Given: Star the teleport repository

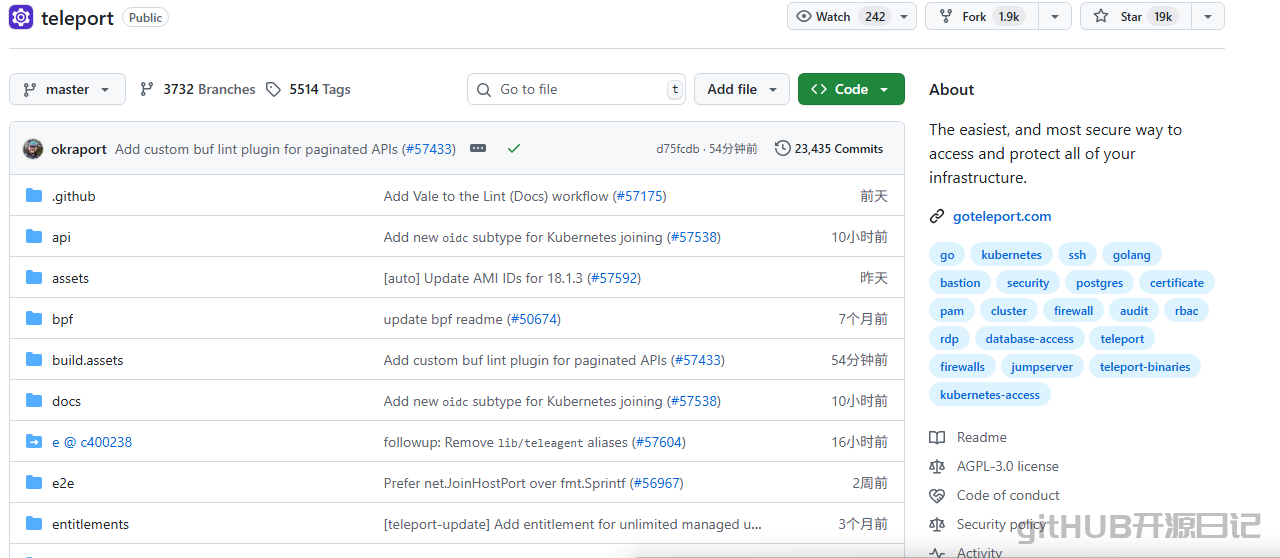Looking at the screenshot, I should [1135, 16].
